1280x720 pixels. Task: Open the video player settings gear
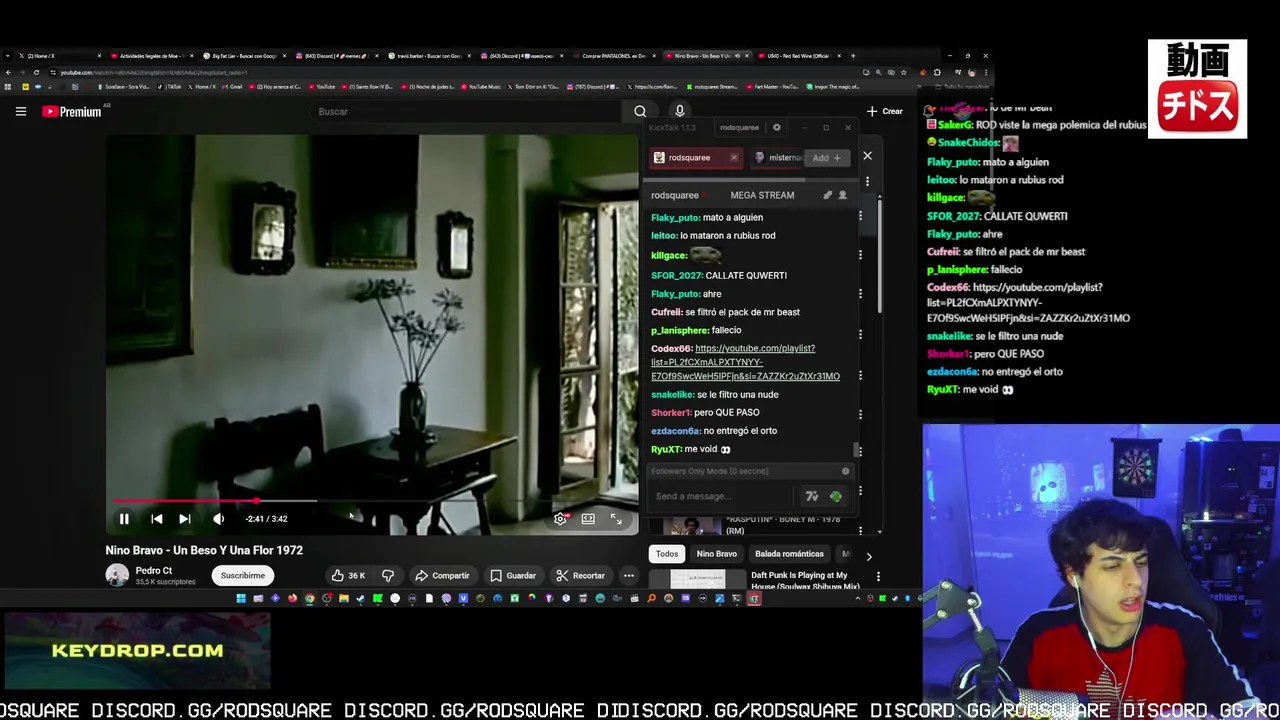[x=560, y=518]
